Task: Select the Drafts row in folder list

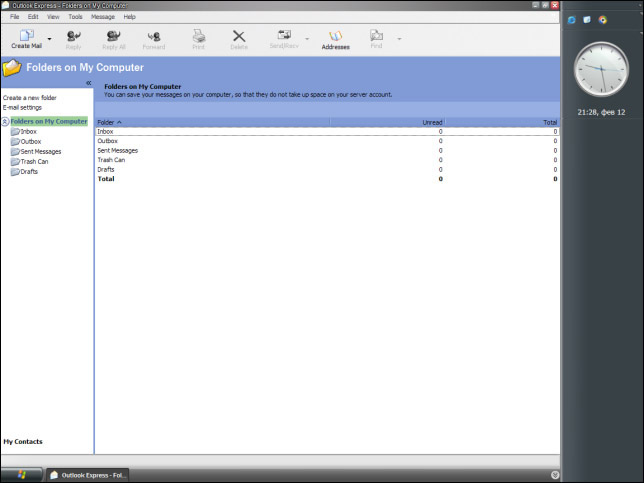Action: pos(327,170)
